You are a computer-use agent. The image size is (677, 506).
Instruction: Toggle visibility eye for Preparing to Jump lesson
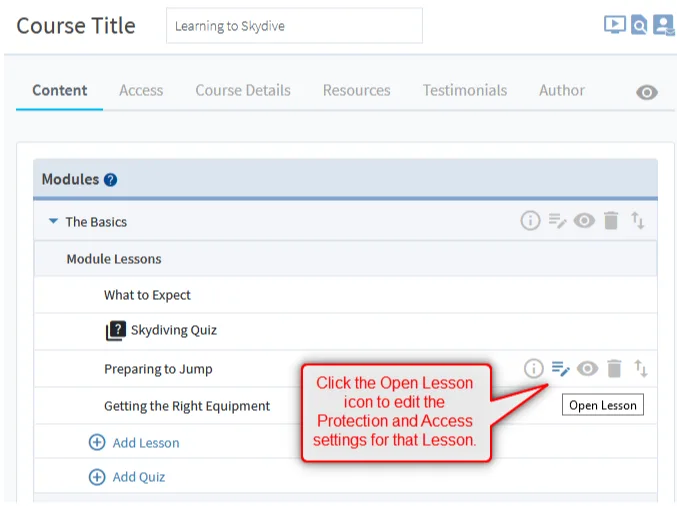pyautogui.click(x=587, y=369)
